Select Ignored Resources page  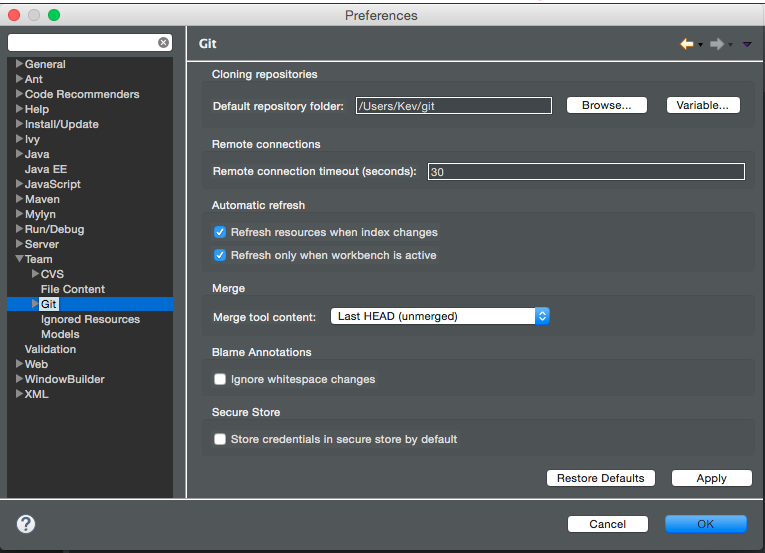pyautogui.click(x=90, y=319)
